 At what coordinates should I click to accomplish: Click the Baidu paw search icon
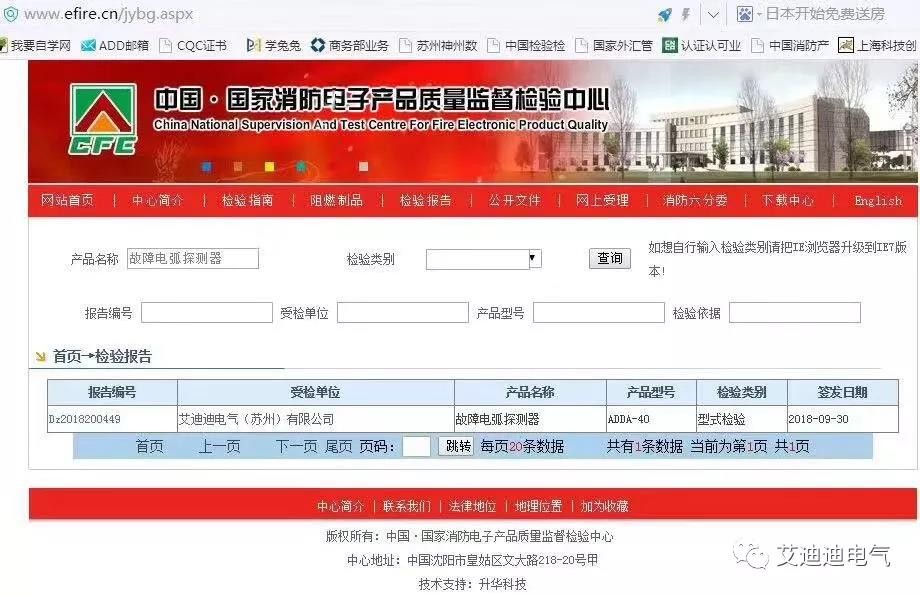point(745,14)
